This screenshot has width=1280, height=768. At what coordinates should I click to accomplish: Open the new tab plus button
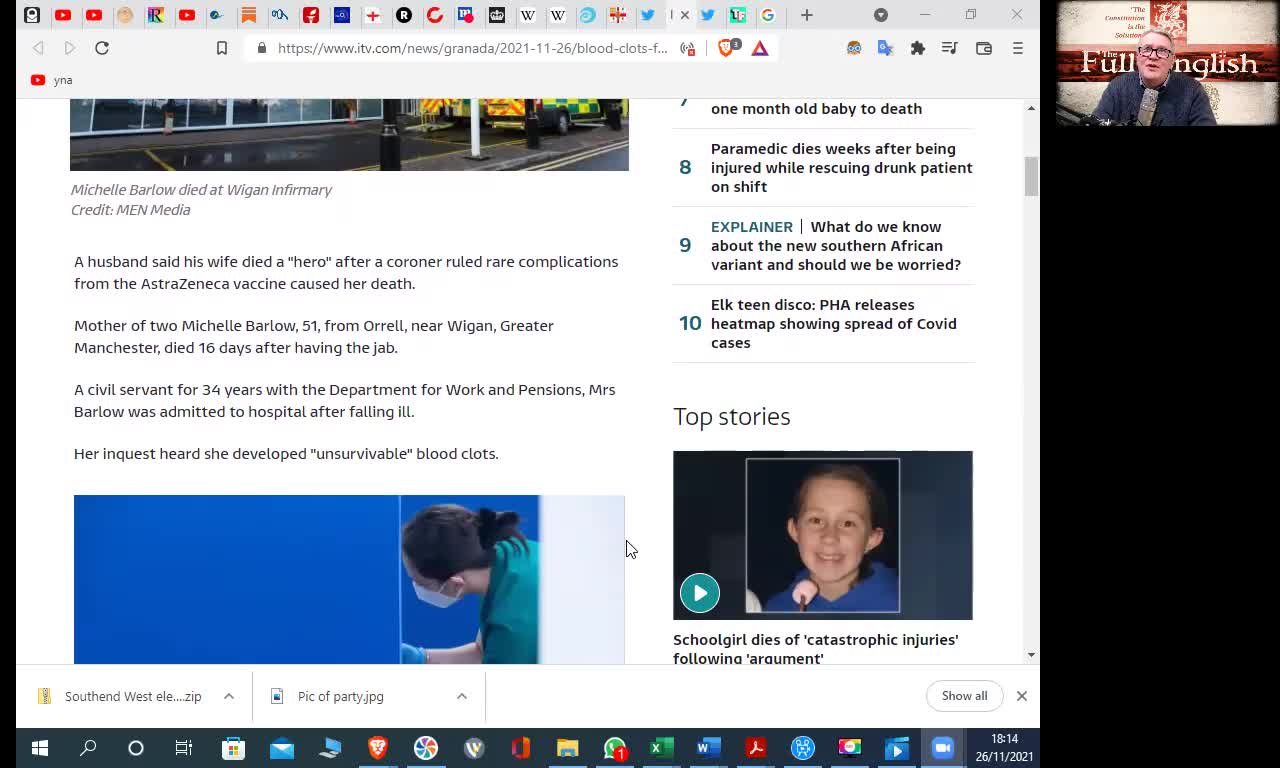tap(807, 15)
